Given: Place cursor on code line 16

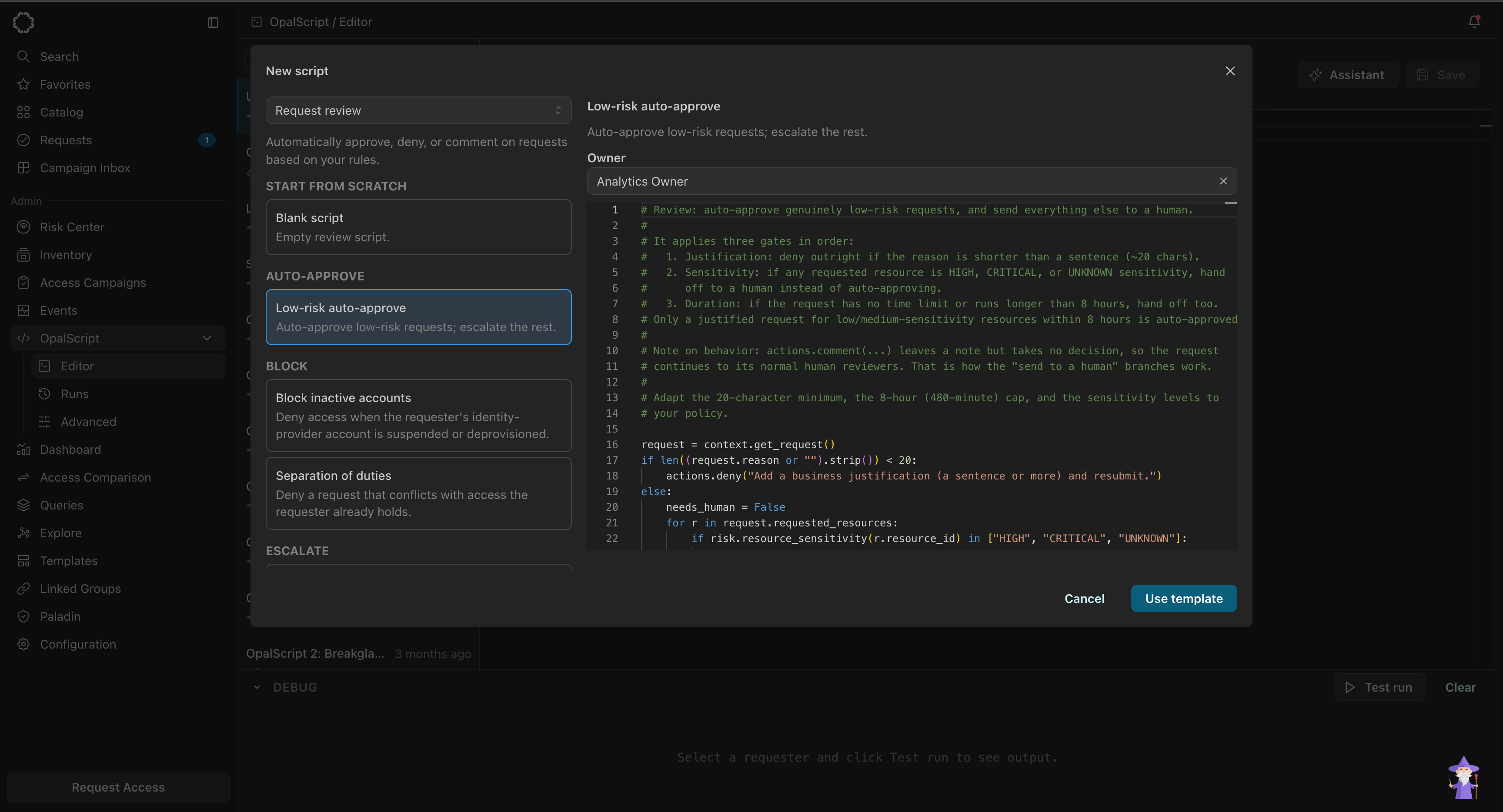Looking at the screenshot, I should click(x=738, y=445).
